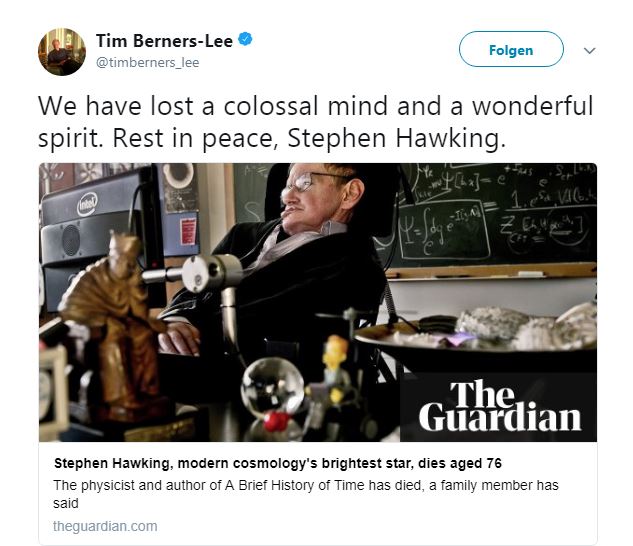The width and height of the screenshot is (633, 546).
Task: Click the article description about the physicist
Action: pos(306,494)
